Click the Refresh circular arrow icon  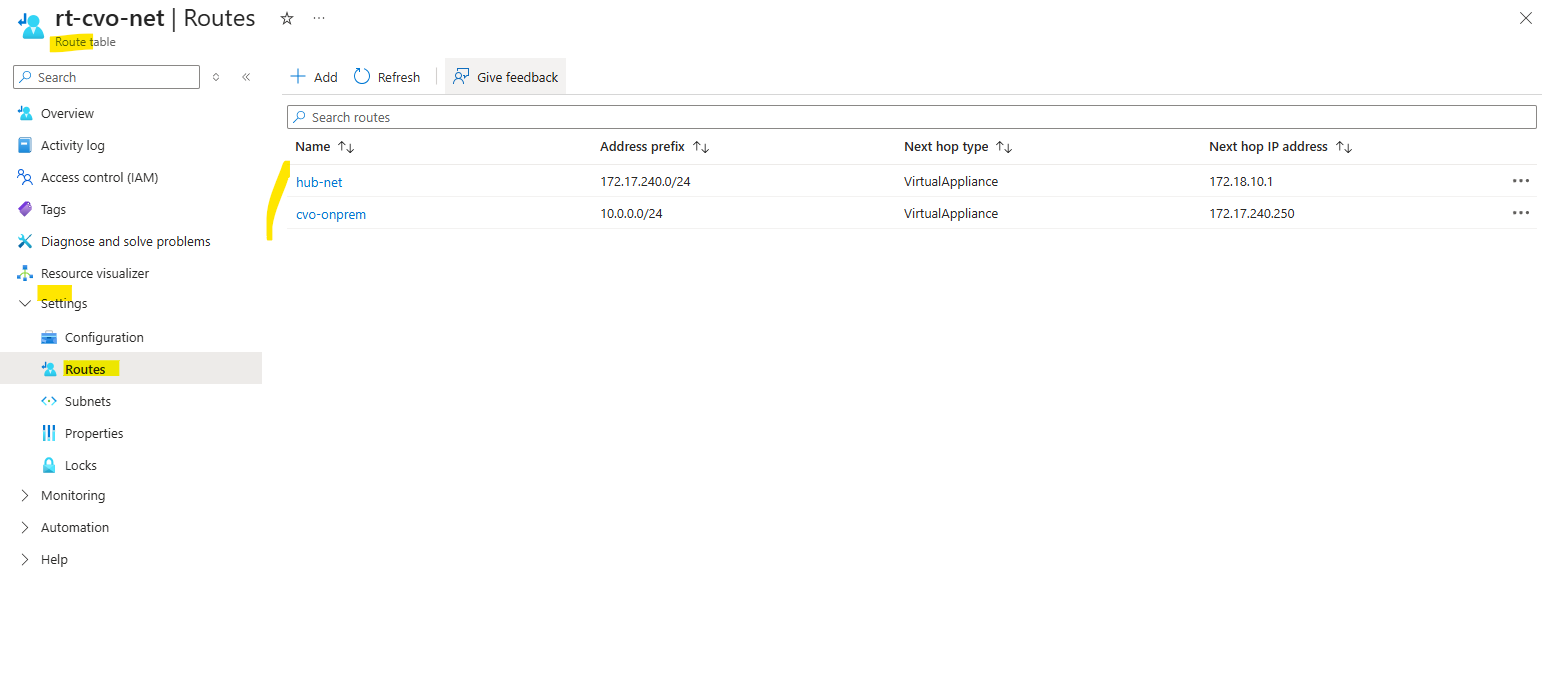(x=362, y=76)
